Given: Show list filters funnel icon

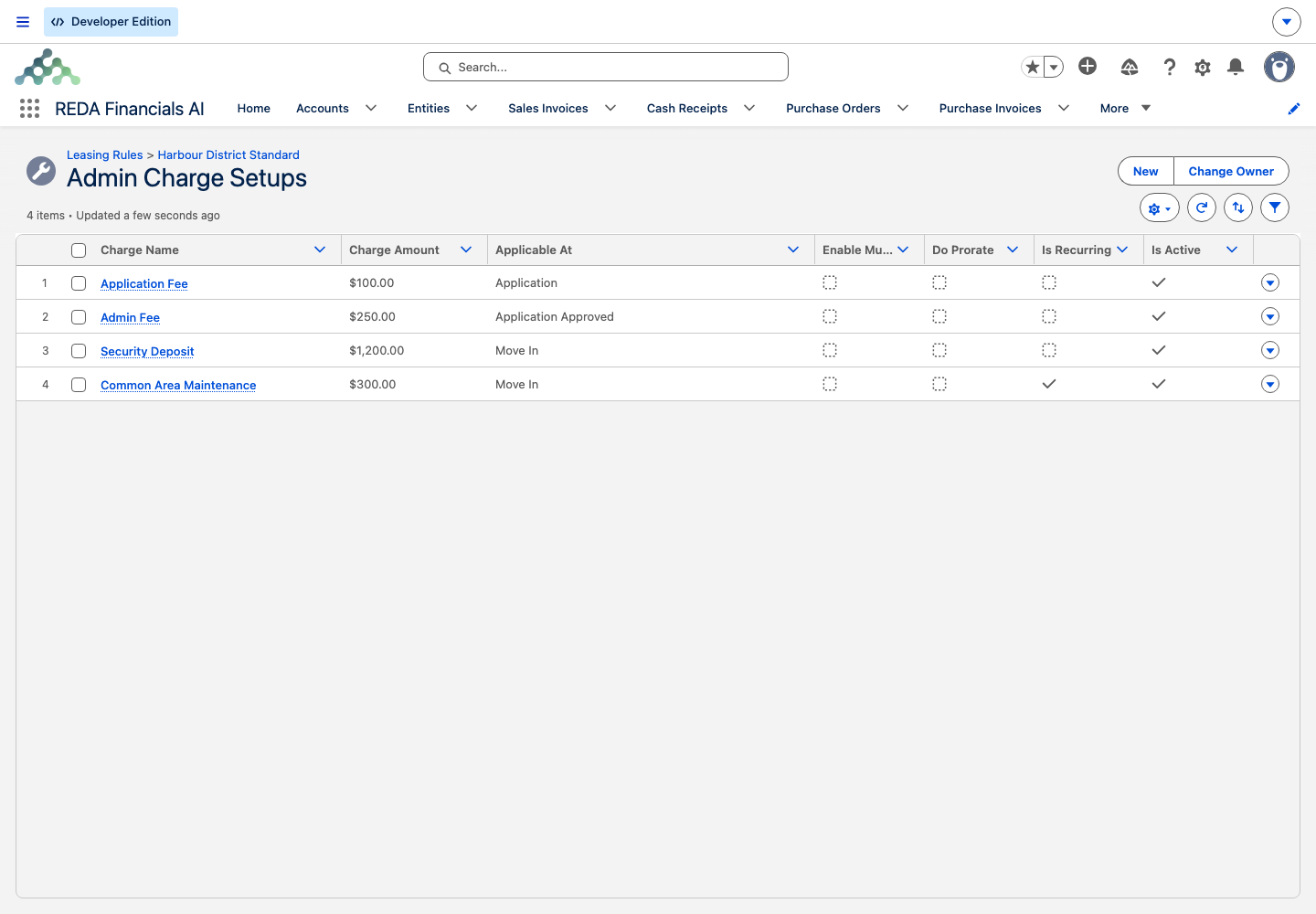Looking at the screenshot, I should point(1275,207).
